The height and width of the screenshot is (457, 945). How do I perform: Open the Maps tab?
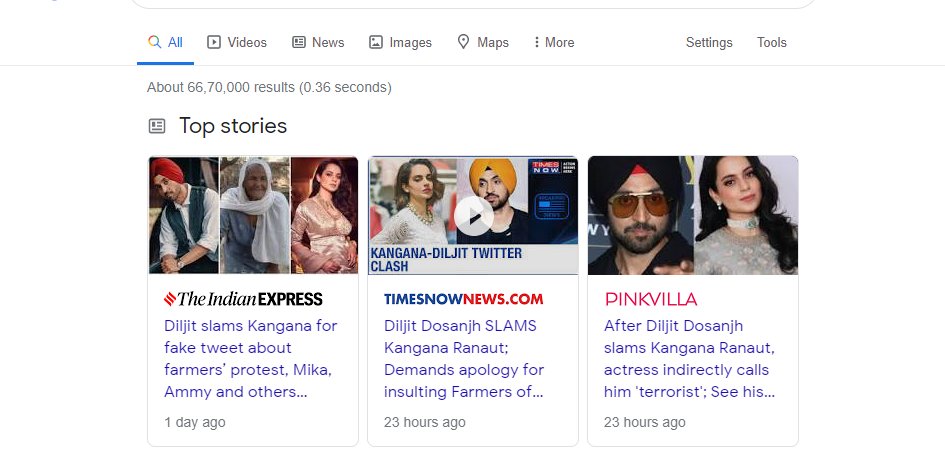pos(483,42)
